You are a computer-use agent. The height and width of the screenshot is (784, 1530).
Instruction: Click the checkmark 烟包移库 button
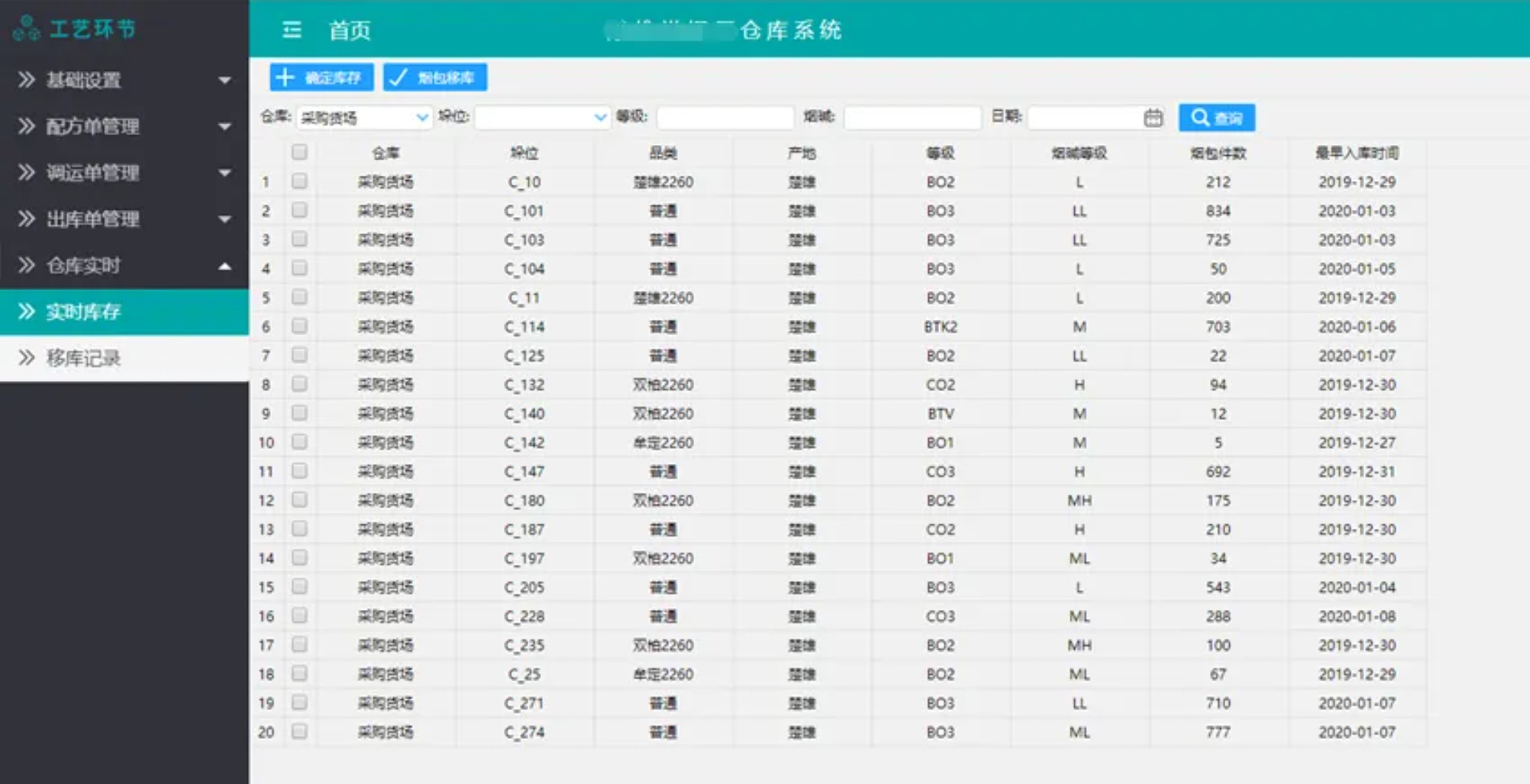pos(435,77)
